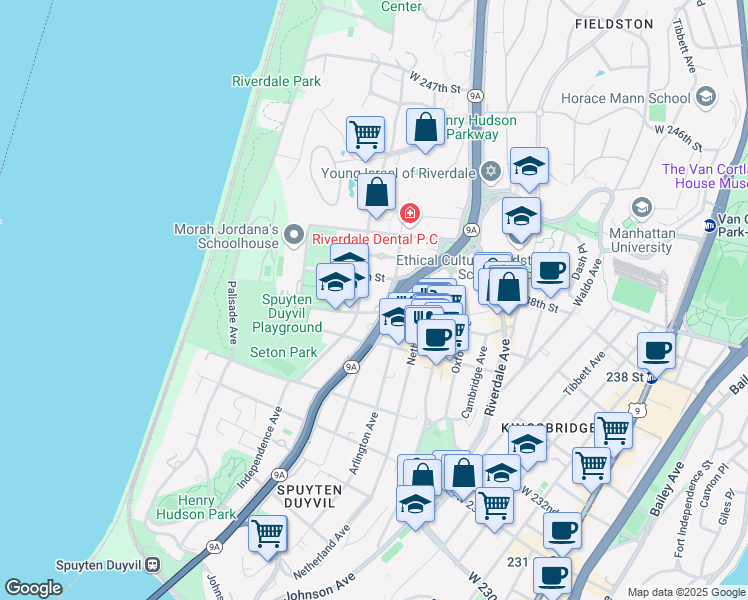The width and height of the screenshot is (748, 600).
Task: Click the coffee cup marker near Oxford Ave
Action: 436,339
